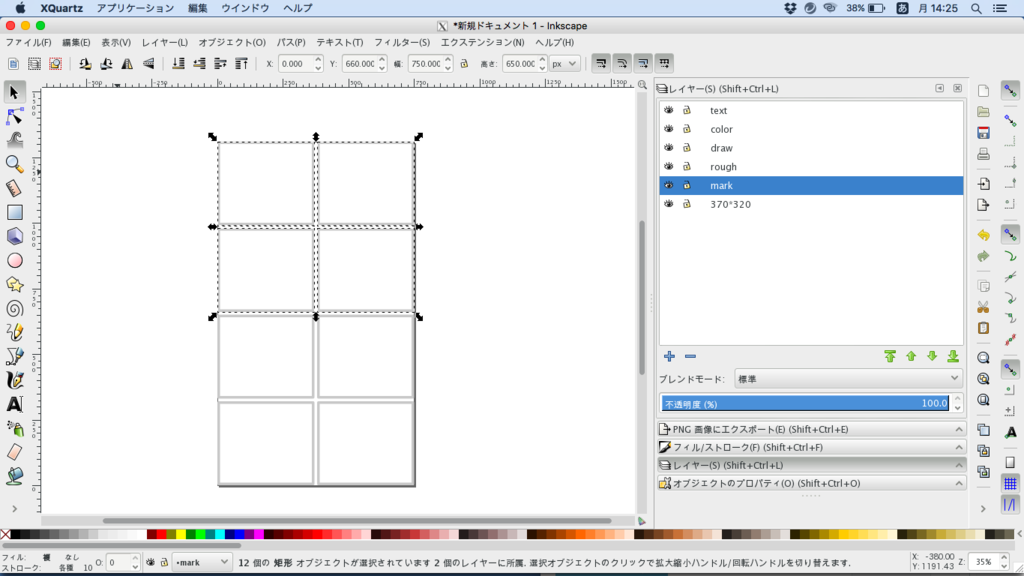
Task: Toggle visibility of text layer
Action: click(668, 110)
